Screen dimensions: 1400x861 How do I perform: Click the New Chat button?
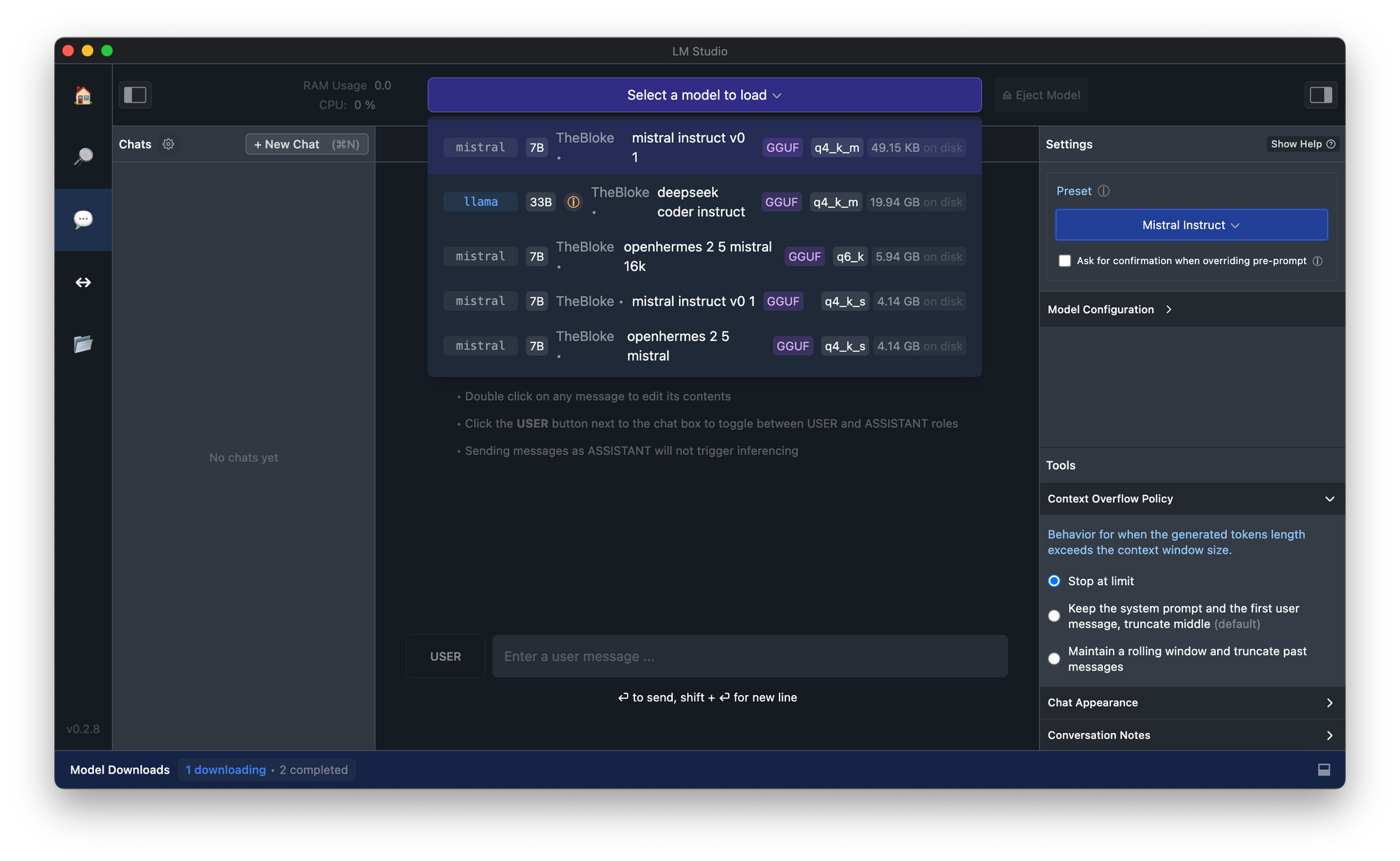coord(307,144)
